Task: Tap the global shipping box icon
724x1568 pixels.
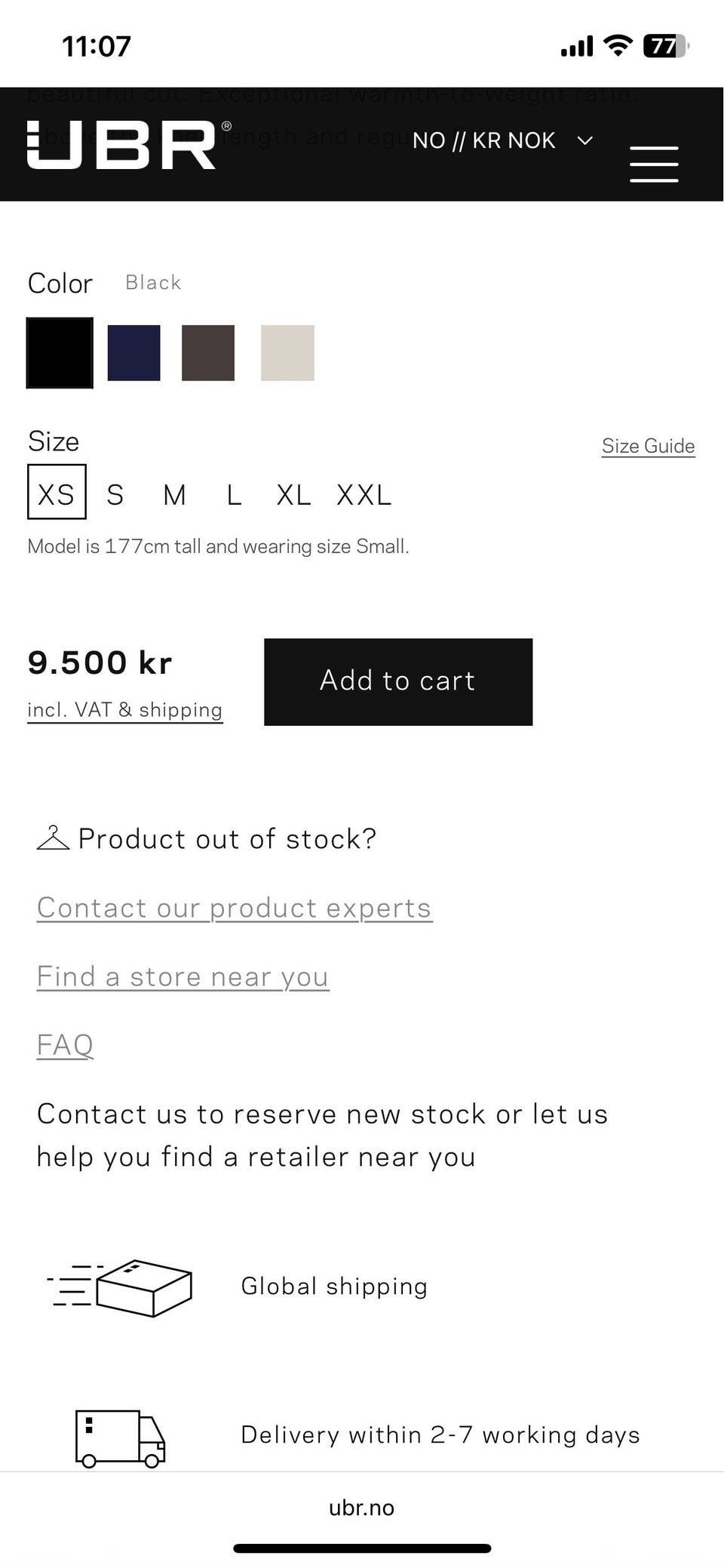Action: coord(121,1288)
